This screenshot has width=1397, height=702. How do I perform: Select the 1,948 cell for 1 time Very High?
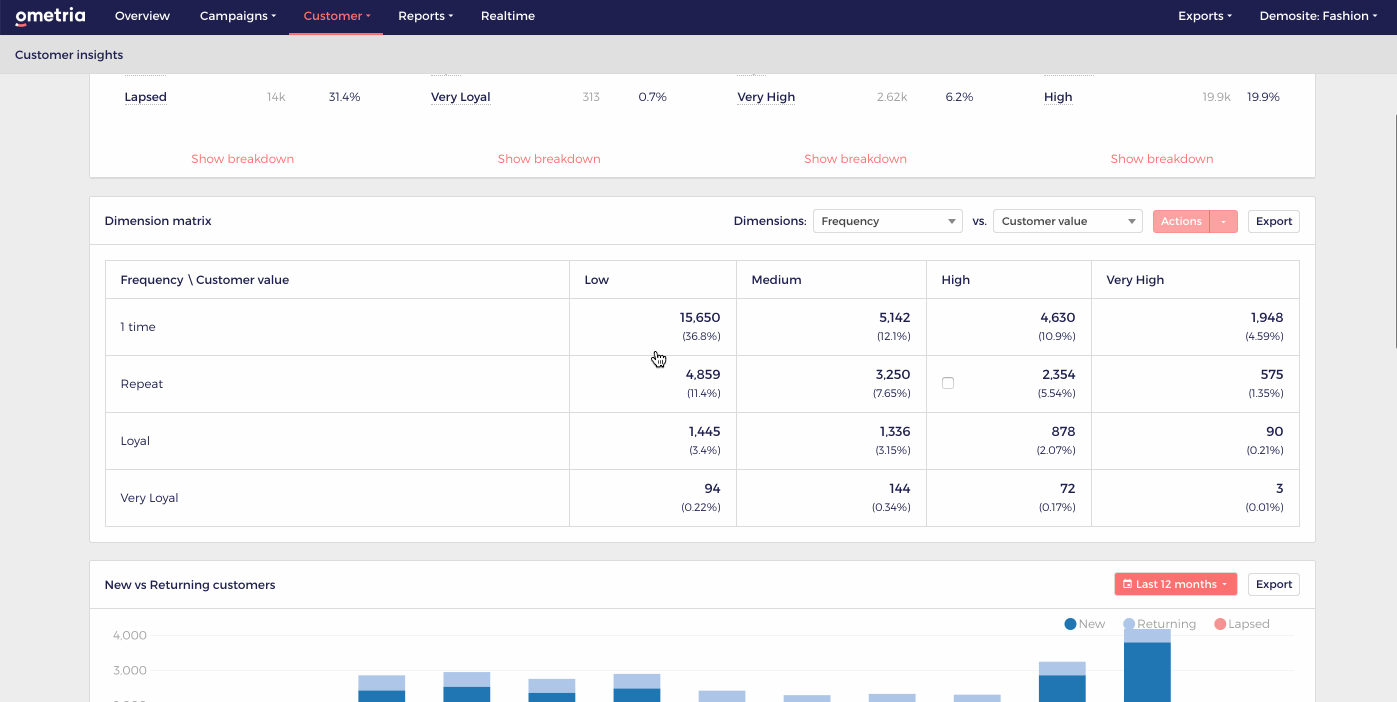1195,327
